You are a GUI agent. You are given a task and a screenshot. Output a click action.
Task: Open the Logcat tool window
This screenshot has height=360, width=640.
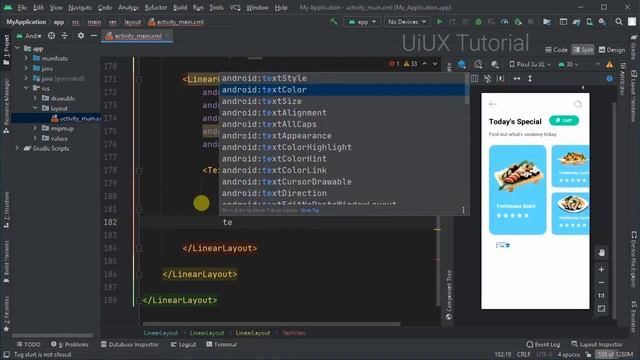pos(183,344)
